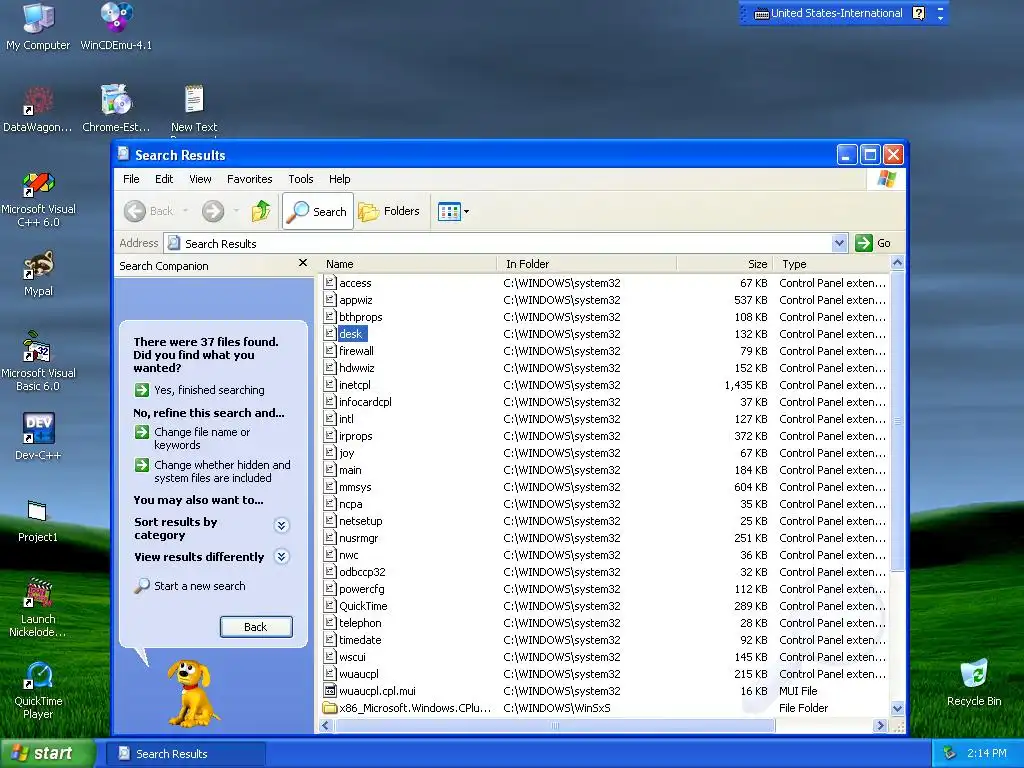Select the x86_Microsoft.Windows.CPlu folder icon

[330, 708]
